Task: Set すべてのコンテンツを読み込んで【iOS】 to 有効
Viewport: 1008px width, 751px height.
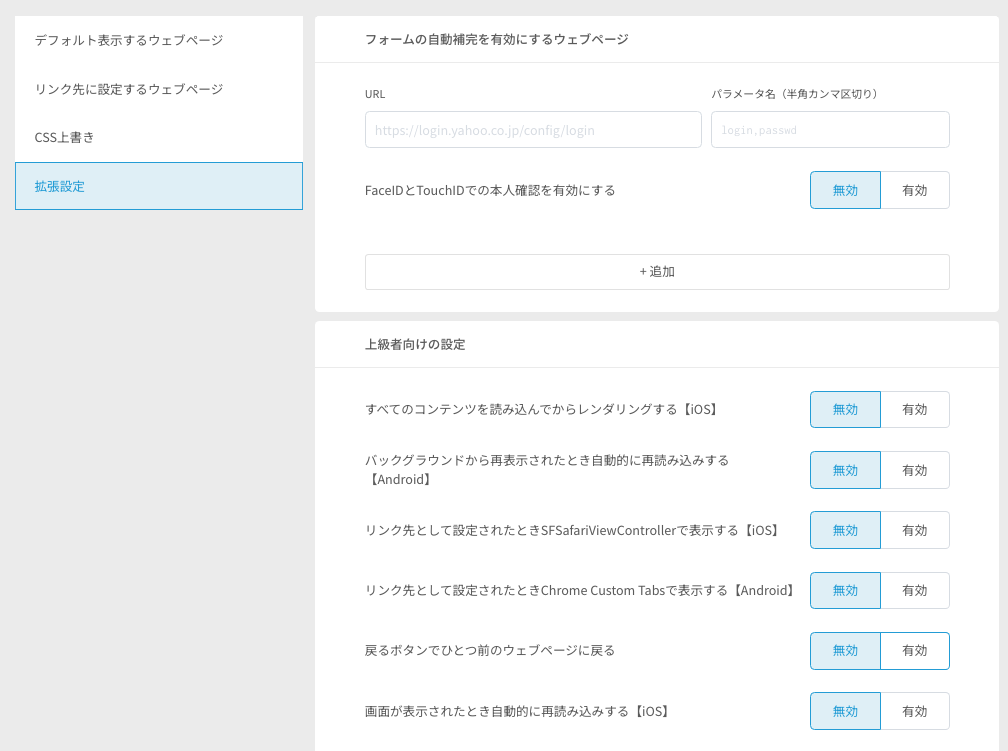Action: pyautogui.click(x=915, y=410)
